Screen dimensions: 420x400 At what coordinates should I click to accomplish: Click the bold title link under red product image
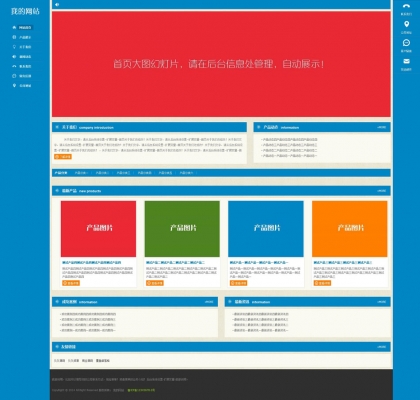(92, 262)
